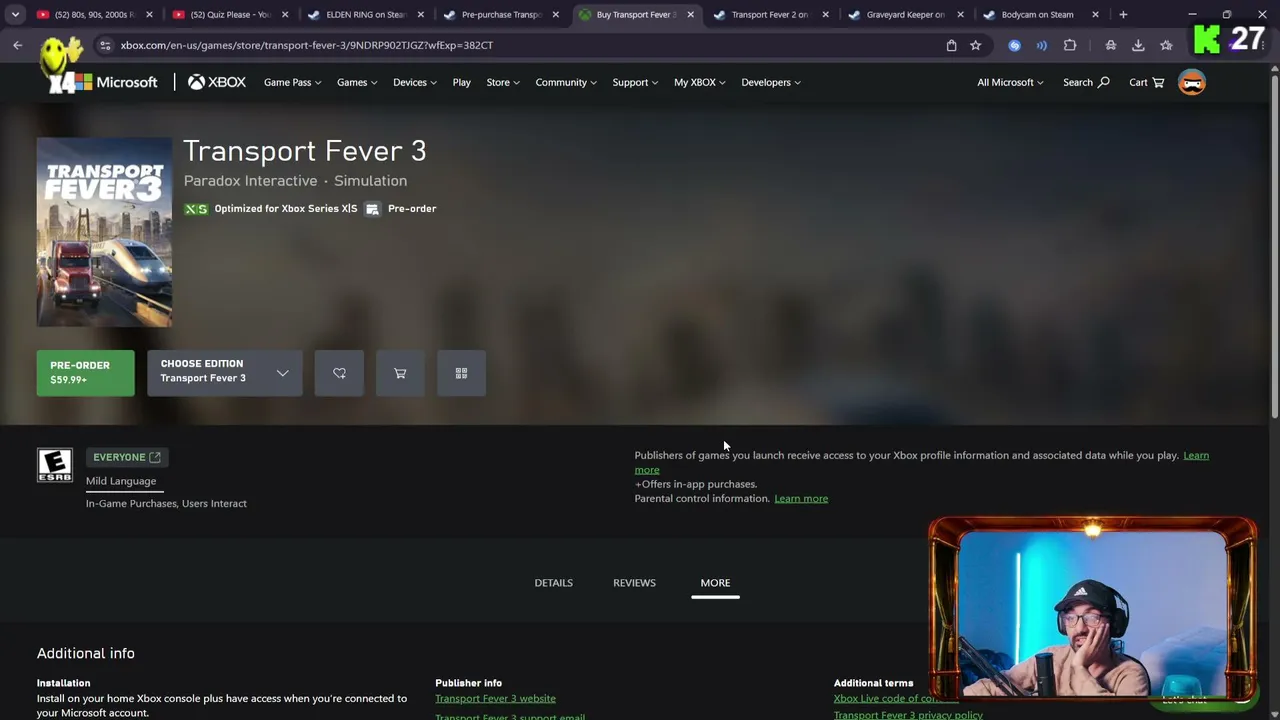Expand the Store menu
This screenshot has width=1280, height=720.
pyautogui.click(x=503, y=82)
